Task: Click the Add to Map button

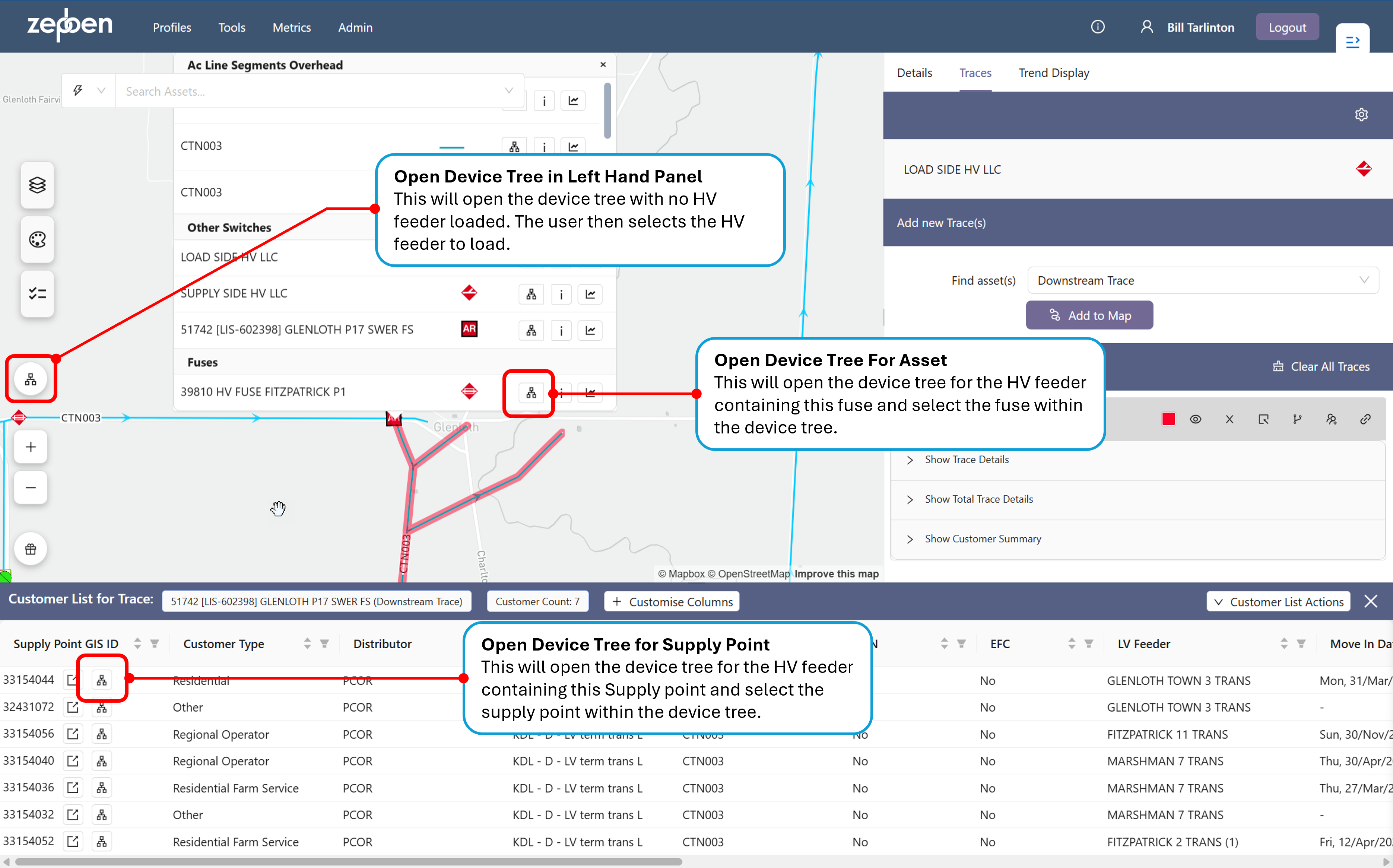Action: pos(1089,315)
